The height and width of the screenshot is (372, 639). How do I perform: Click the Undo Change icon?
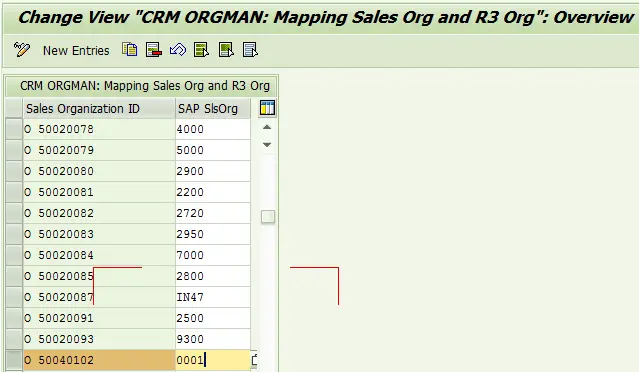(x=178, y=50)
